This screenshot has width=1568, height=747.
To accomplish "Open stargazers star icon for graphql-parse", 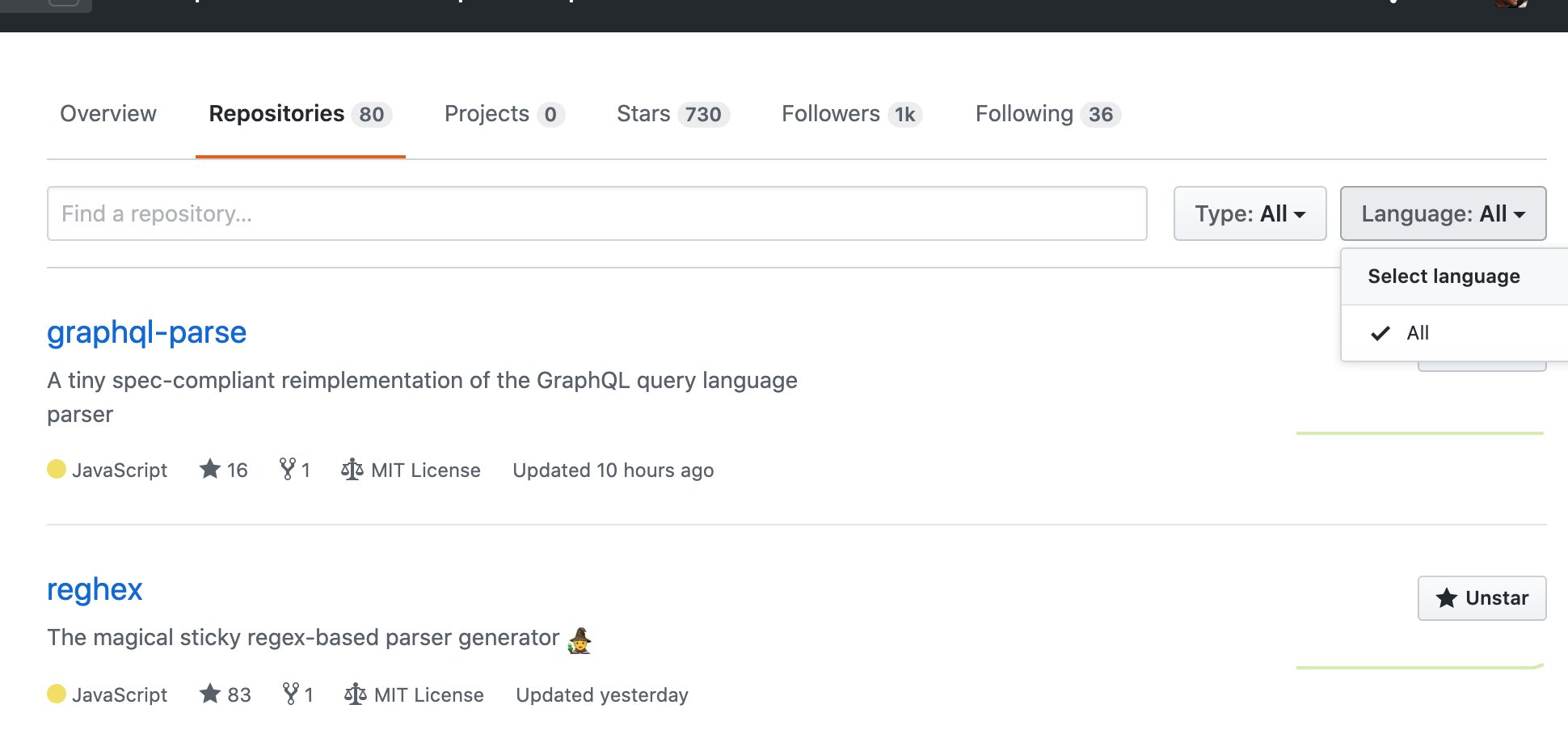I will coord(210,469).
